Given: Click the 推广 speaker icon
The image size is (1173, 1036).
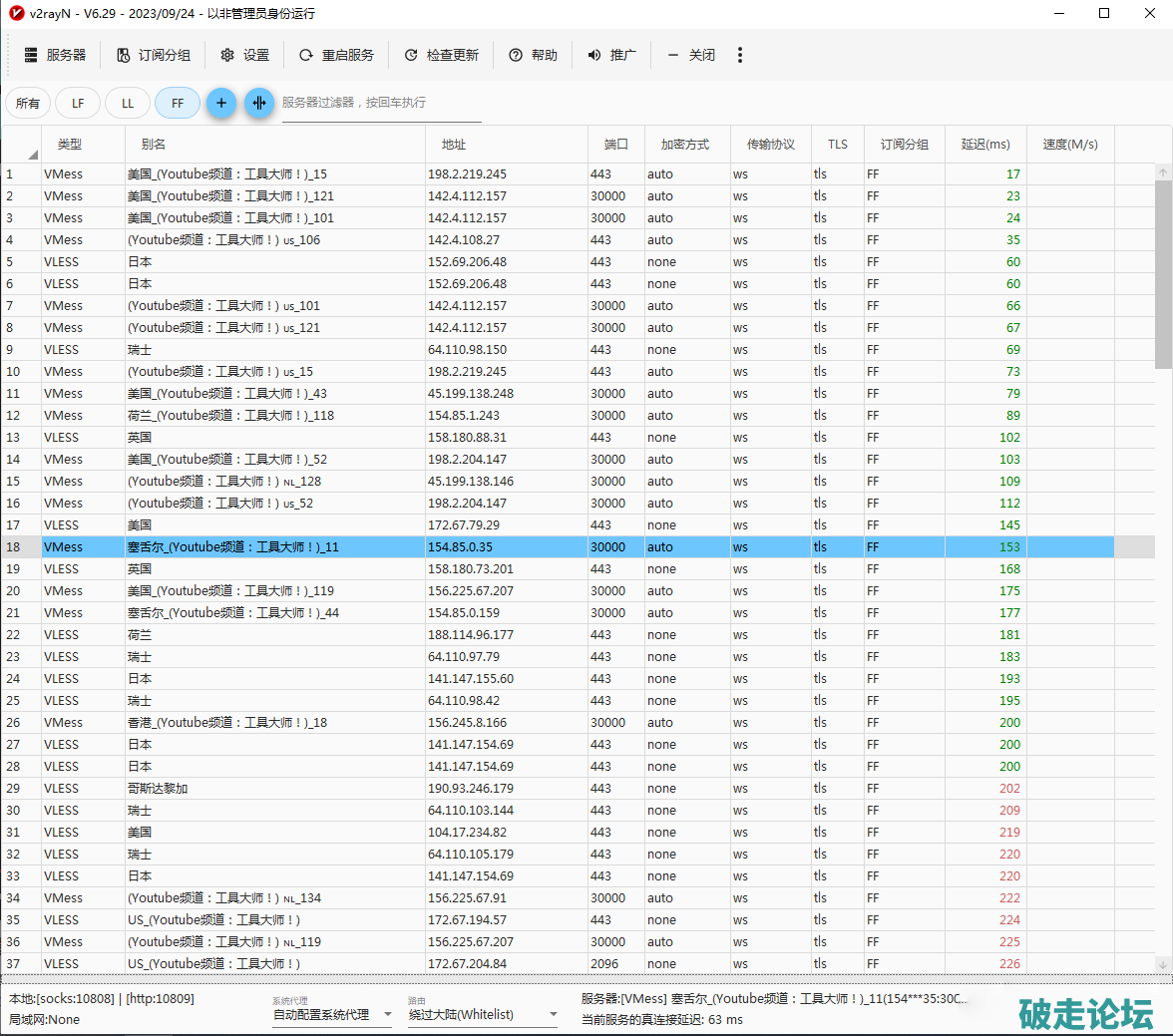Looking at the screenshot, I should point(594,55).
